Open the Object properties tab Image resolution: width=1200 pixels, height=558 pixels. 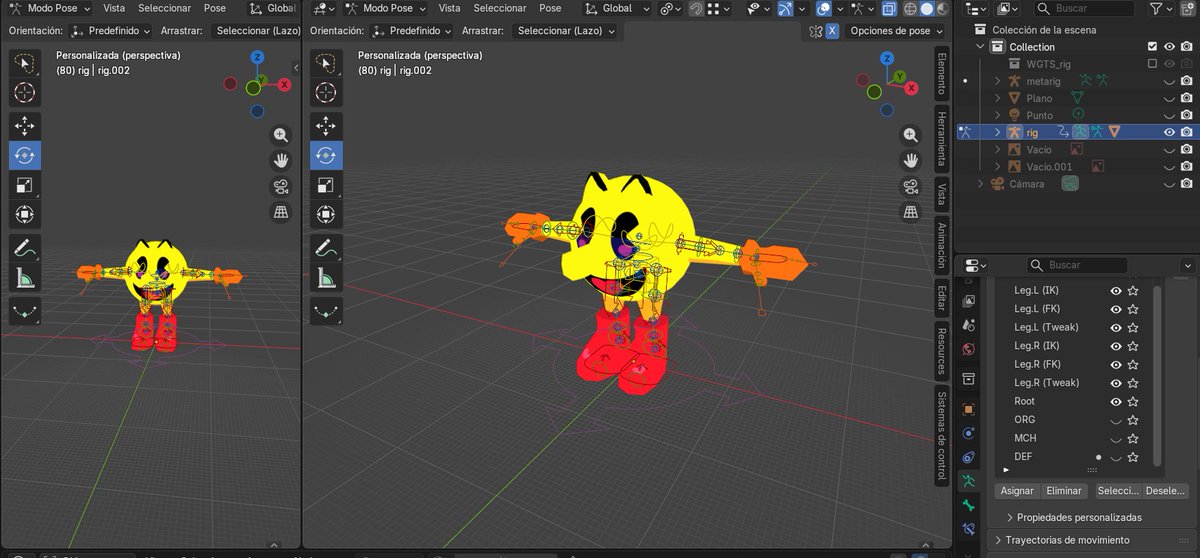click(x=968, y=409)
